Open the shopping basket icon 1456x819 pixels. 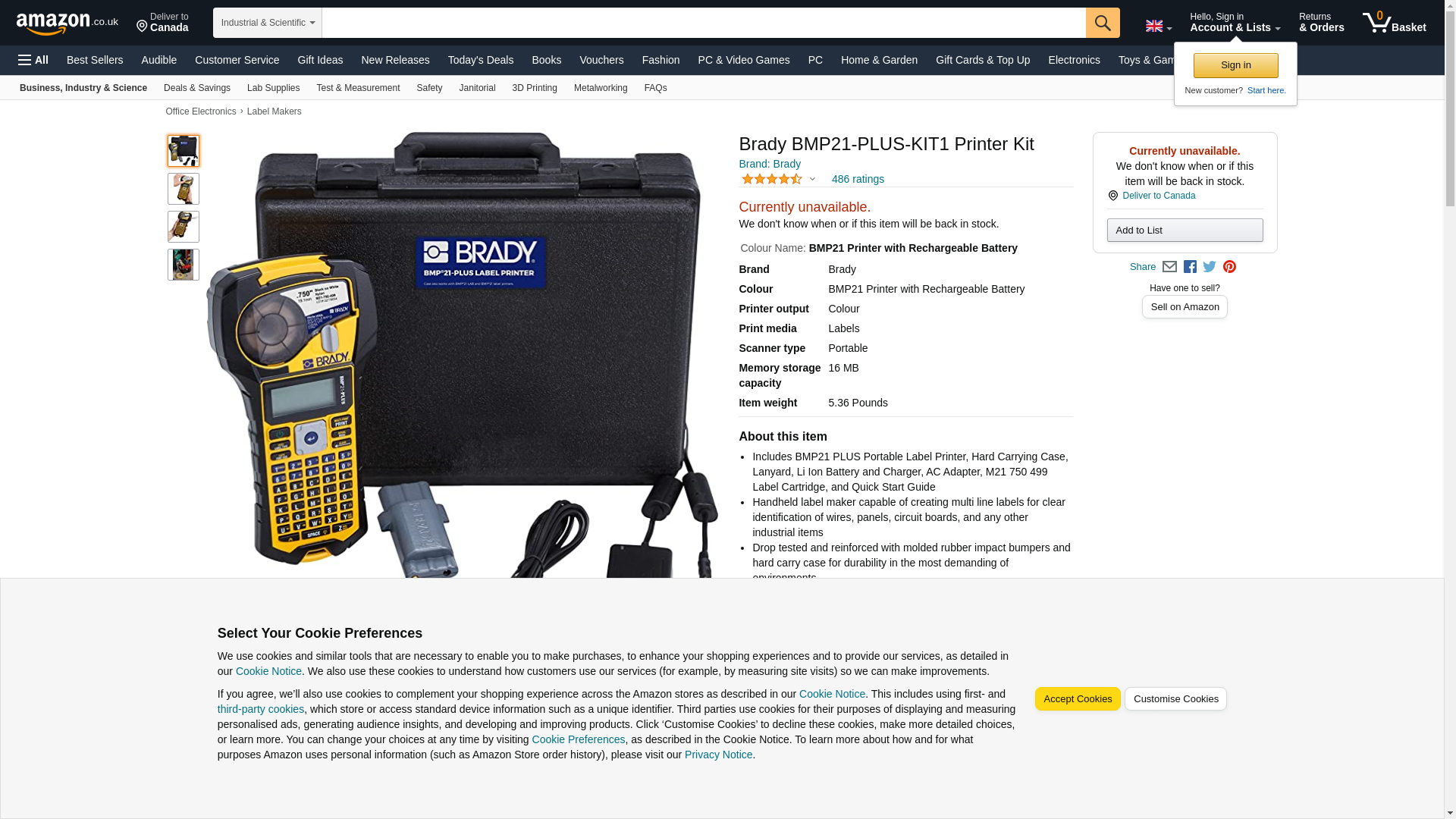pyautogui.click(x=1394, y=23)
